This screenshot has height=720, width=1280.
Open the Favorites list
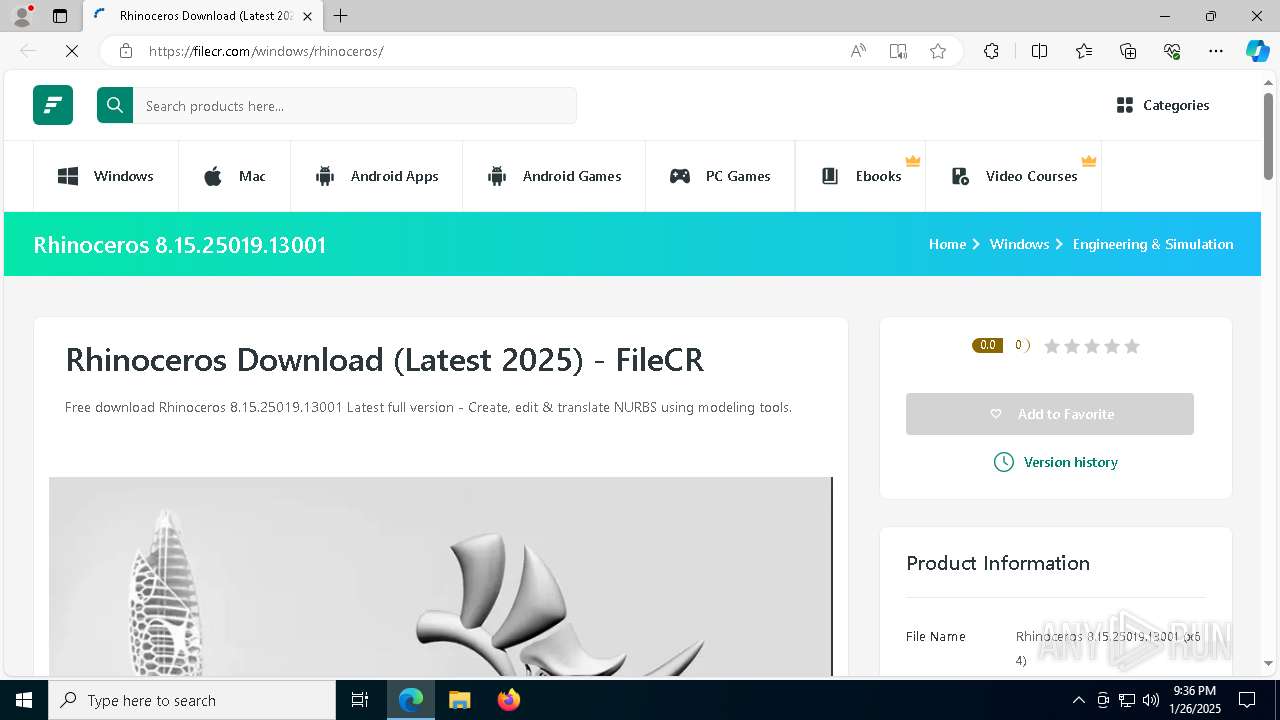click(x=1084, y=51)
